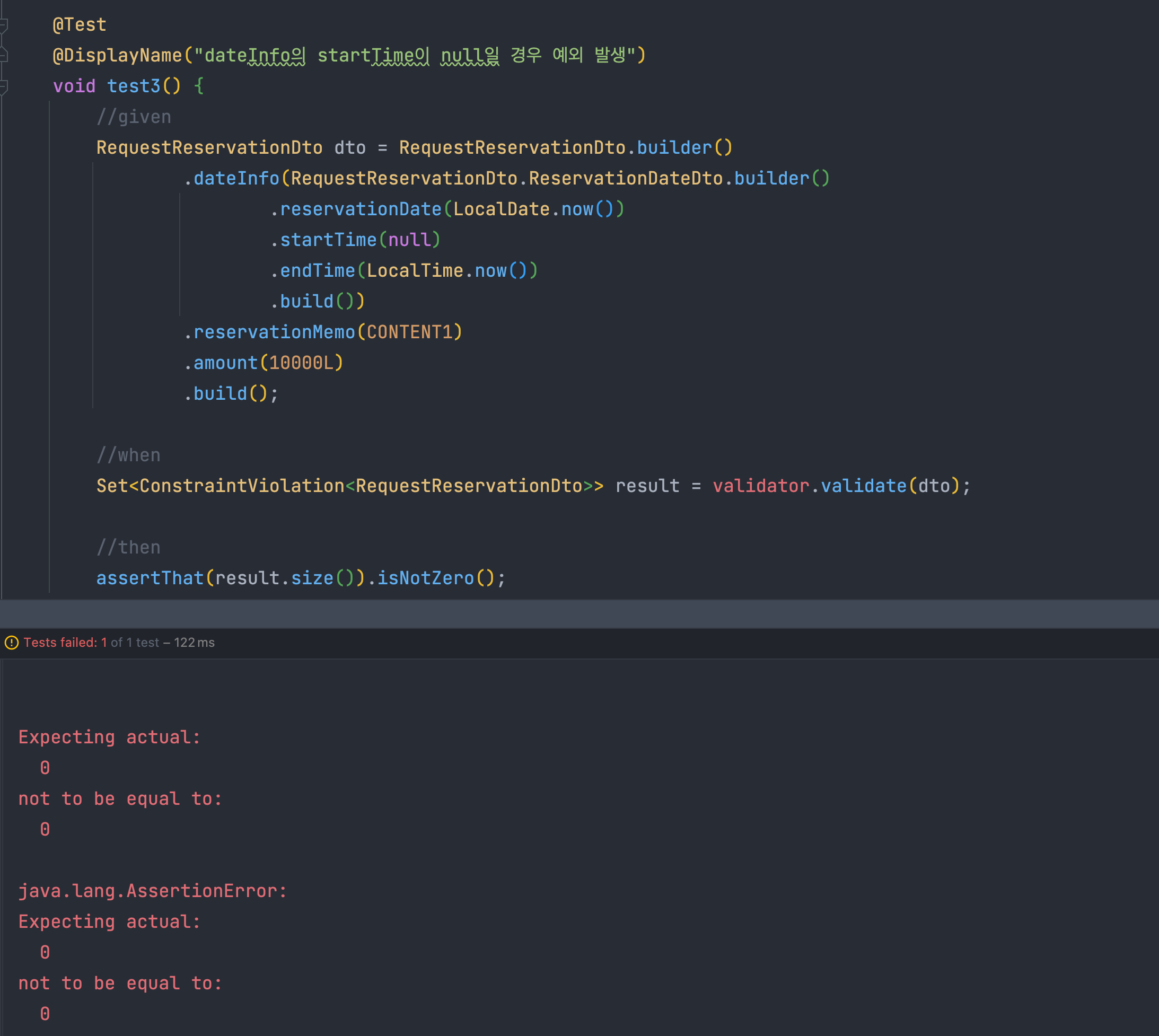This screenshot has width=1159, height=1036.
Task: Click the test3 method name
Action: pos(134,86)
